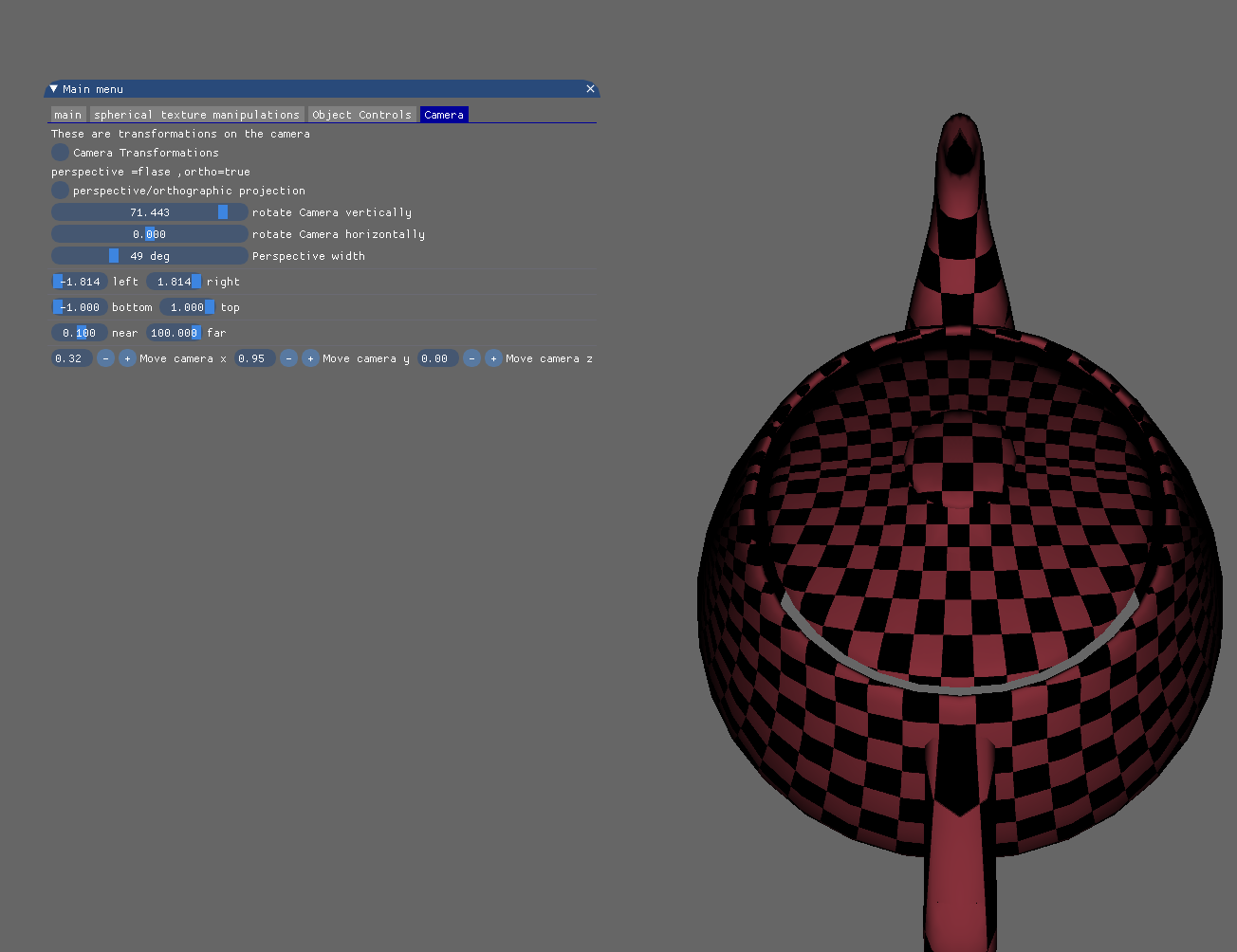Close the Main menu panel
The image size is (1237, 952).
pyautogui.click(x=589, y=88)
